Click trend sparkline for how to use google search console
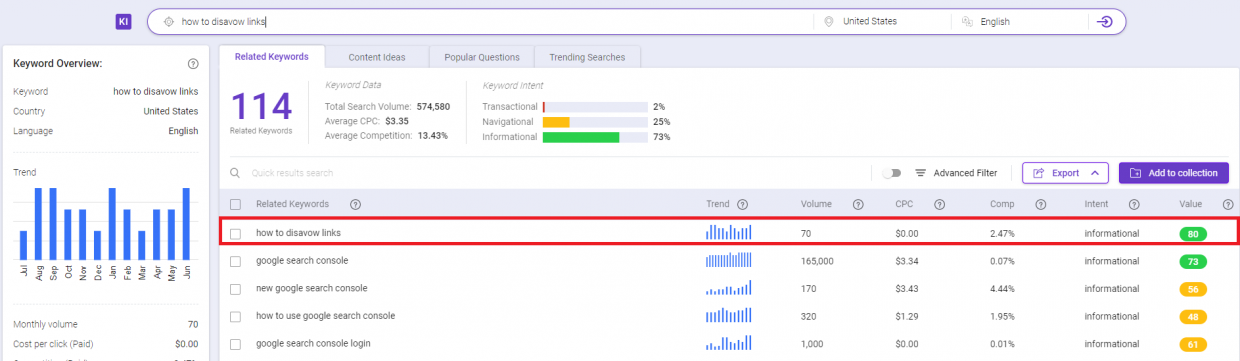Screen dimensions: 1240x361 click(x=729, y=316)
